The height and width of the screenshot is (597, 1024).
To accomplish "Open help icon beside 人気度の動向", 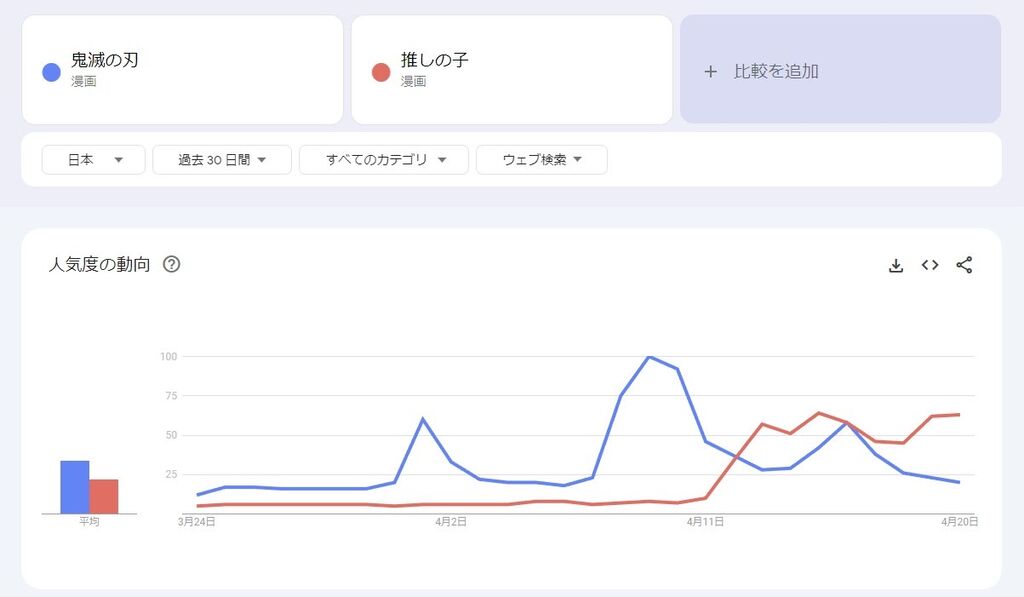I will click(x=171, y=265).
